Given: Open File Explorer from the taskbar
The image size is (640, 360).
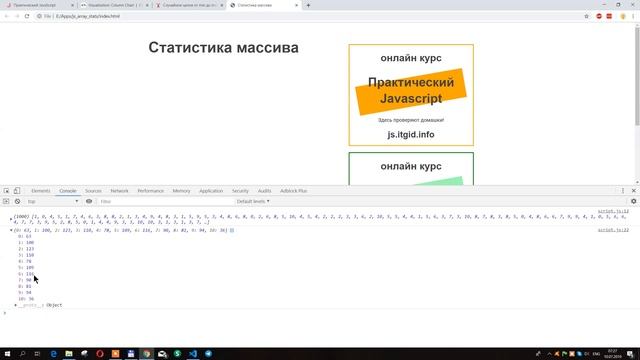Looking at the screenshot, I should [69, 353].
